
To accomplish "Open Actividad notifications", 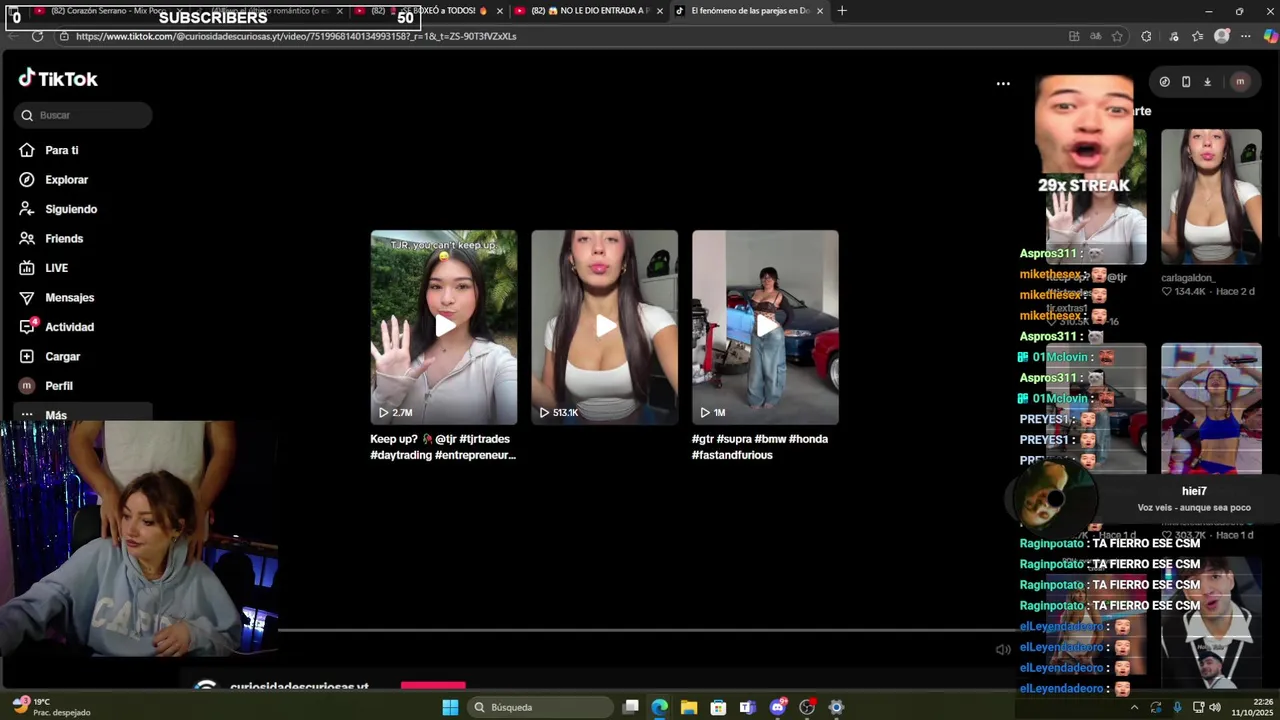I will pyautogui.click(x=56, y=327).
